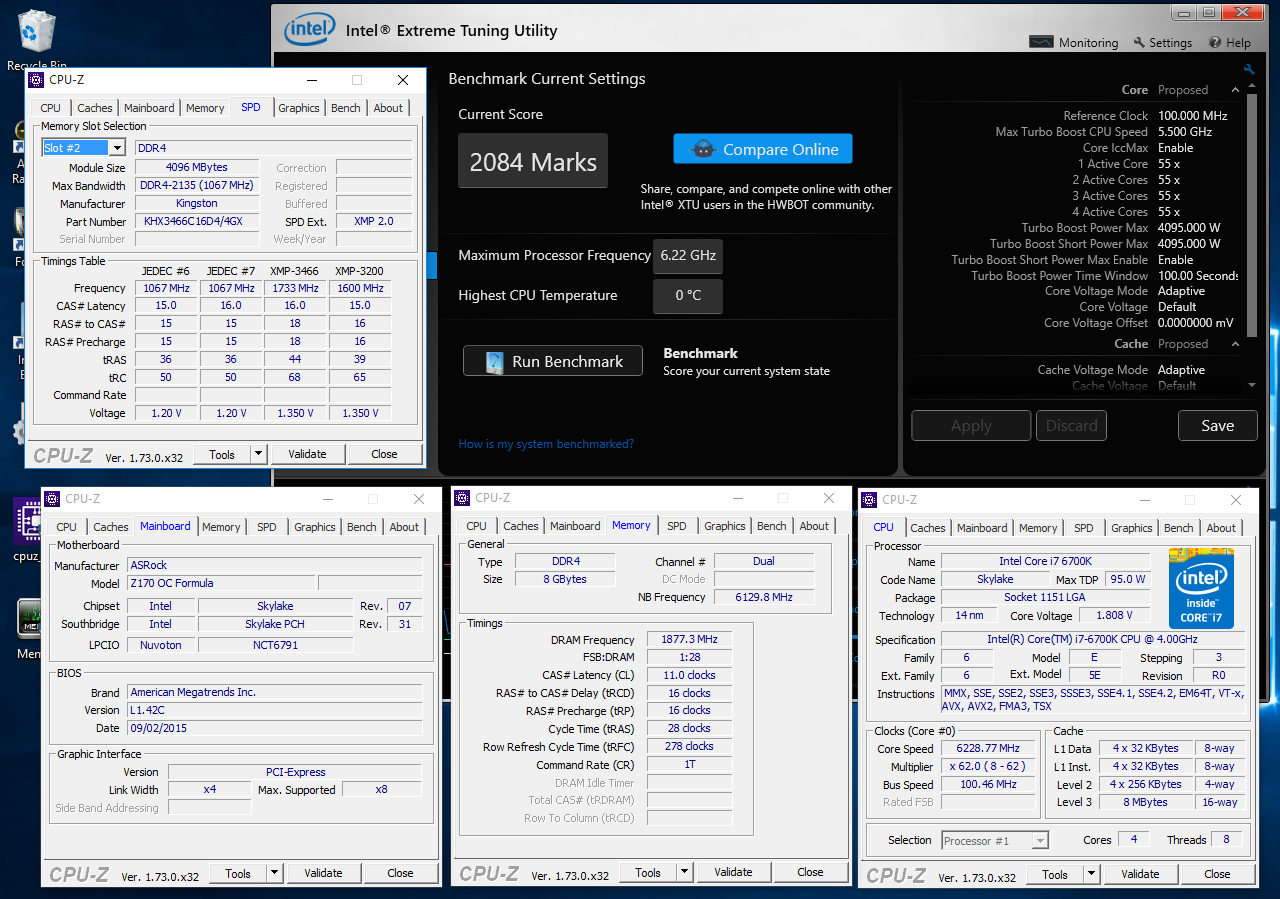Click Close in the SPD window
The image size is (1280, 899).
pos(384,454)
